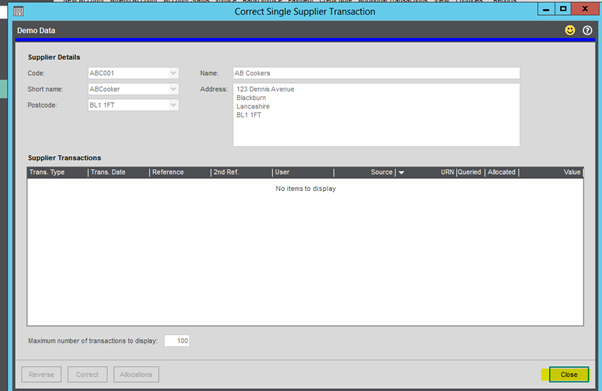Image resolution: width=602 pixels, height=391 pixels.
Task: Sort by Reference column header
Action: 180,172
